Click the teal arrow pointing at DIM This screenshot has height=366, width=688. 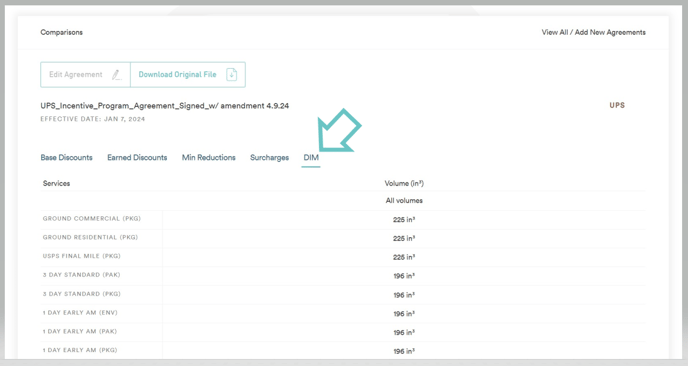pyautogui.click(x=339, y=130)
